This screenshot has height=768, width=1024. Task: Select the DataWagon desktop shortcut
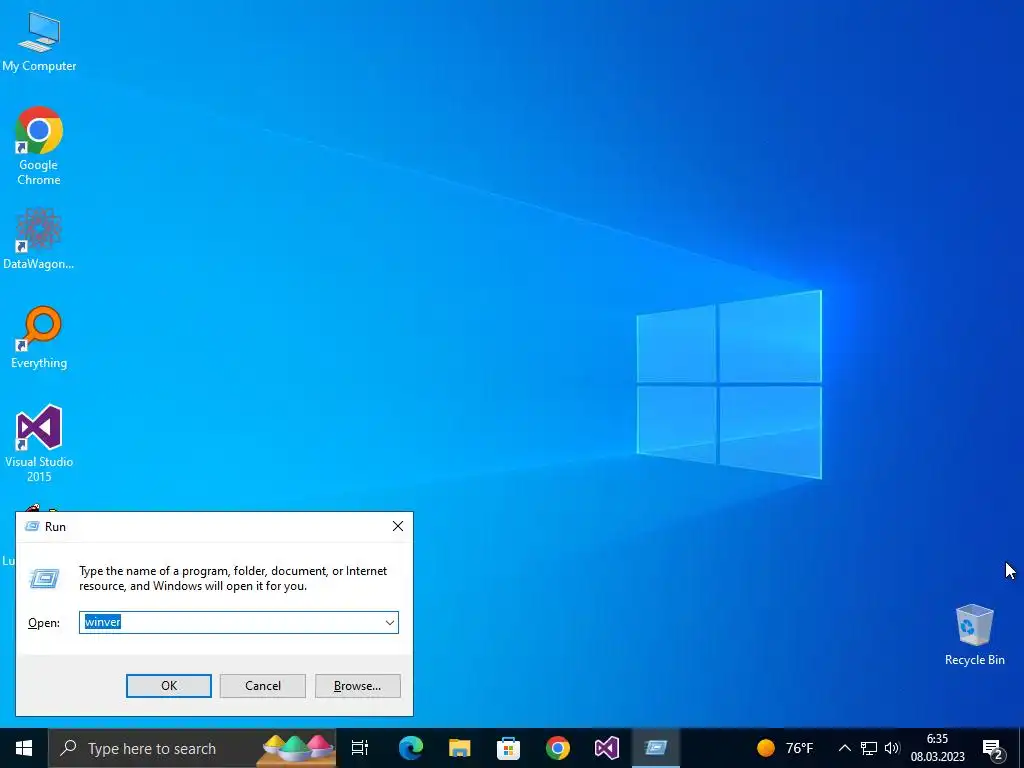pyautogui.click(x=39, y=239)
